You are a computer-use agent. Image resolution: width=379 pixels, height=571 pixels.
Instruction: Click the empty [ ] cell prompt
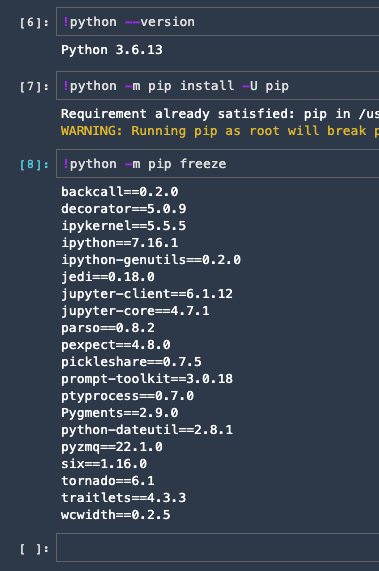coord(34,549)
